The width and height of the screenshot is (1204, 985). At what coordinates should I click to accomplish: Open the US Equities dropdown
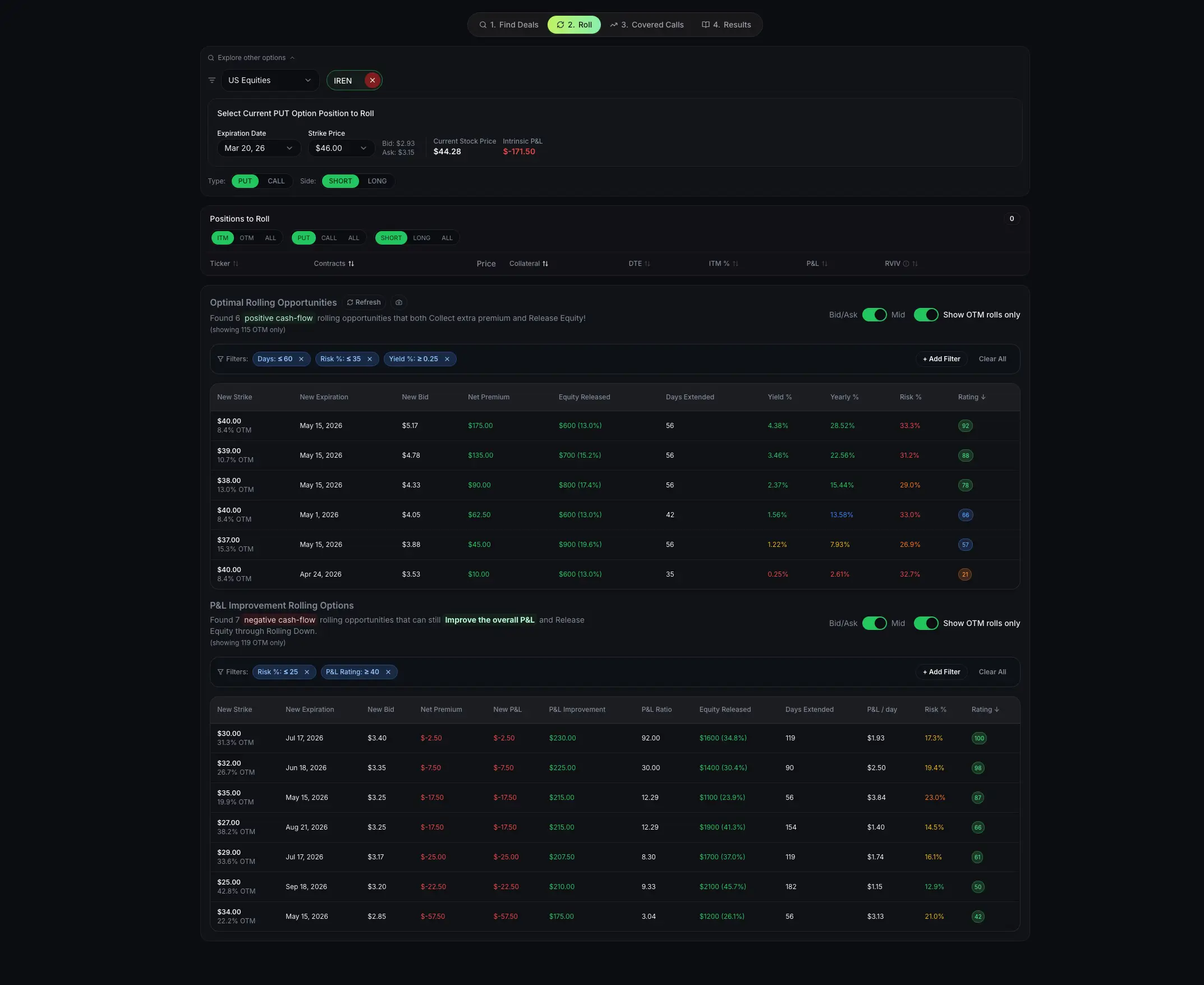pyautogui.click(x=269, y=81)
